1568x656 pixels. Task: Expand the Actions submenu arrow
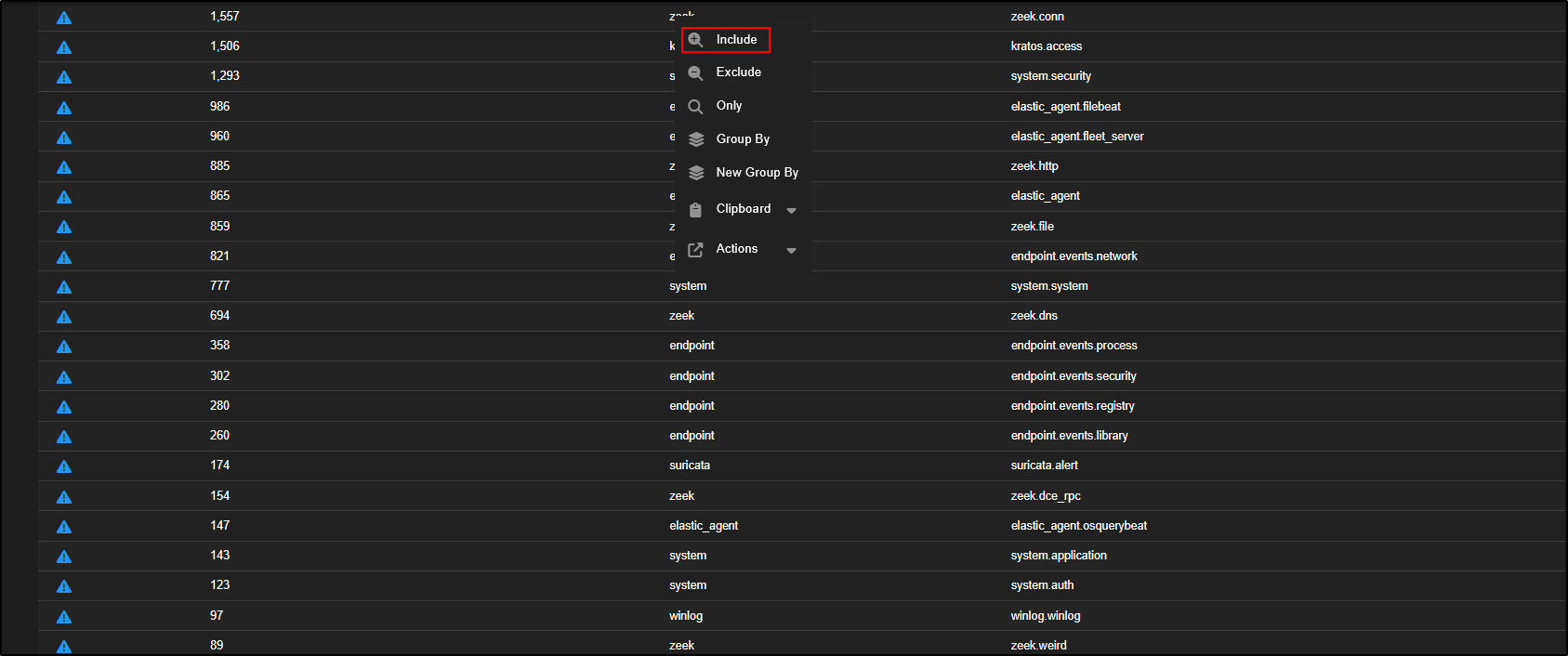791,251
